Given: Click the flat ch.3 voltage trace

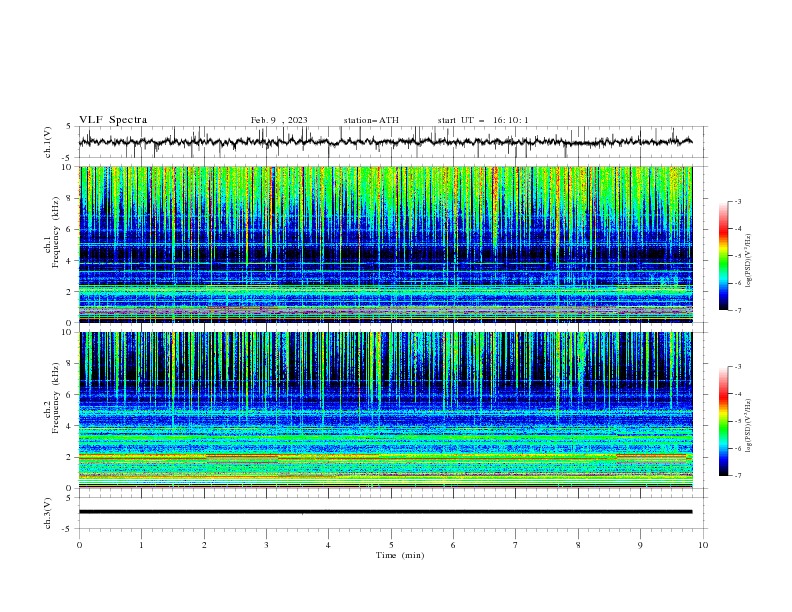Looking at the screenshot, I should click(385, 512).
